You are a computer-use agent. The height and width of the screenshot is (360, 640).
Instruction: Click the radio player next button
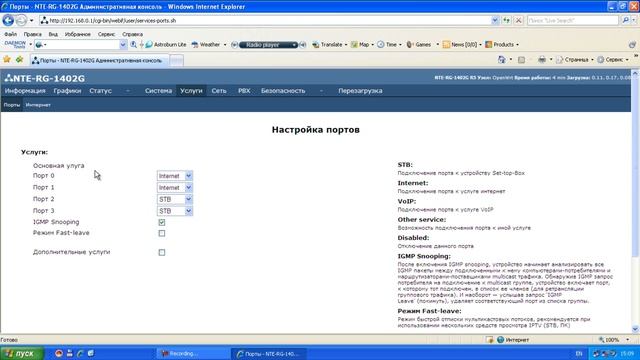click(x=302, y=45)
